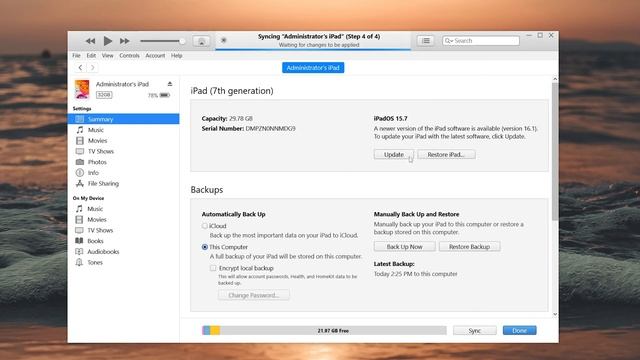The image size is (640, 360).
Task: Click the yellow segment of storage bar
Action: pyautogui.click(x=215, y=331)
